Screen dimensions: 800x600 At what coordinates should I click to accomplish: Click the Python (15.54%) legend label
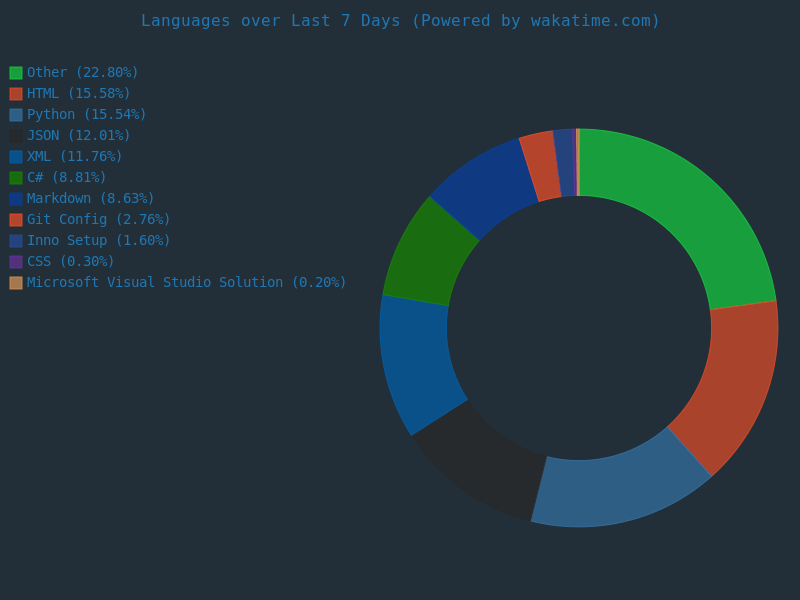point(86,115)
